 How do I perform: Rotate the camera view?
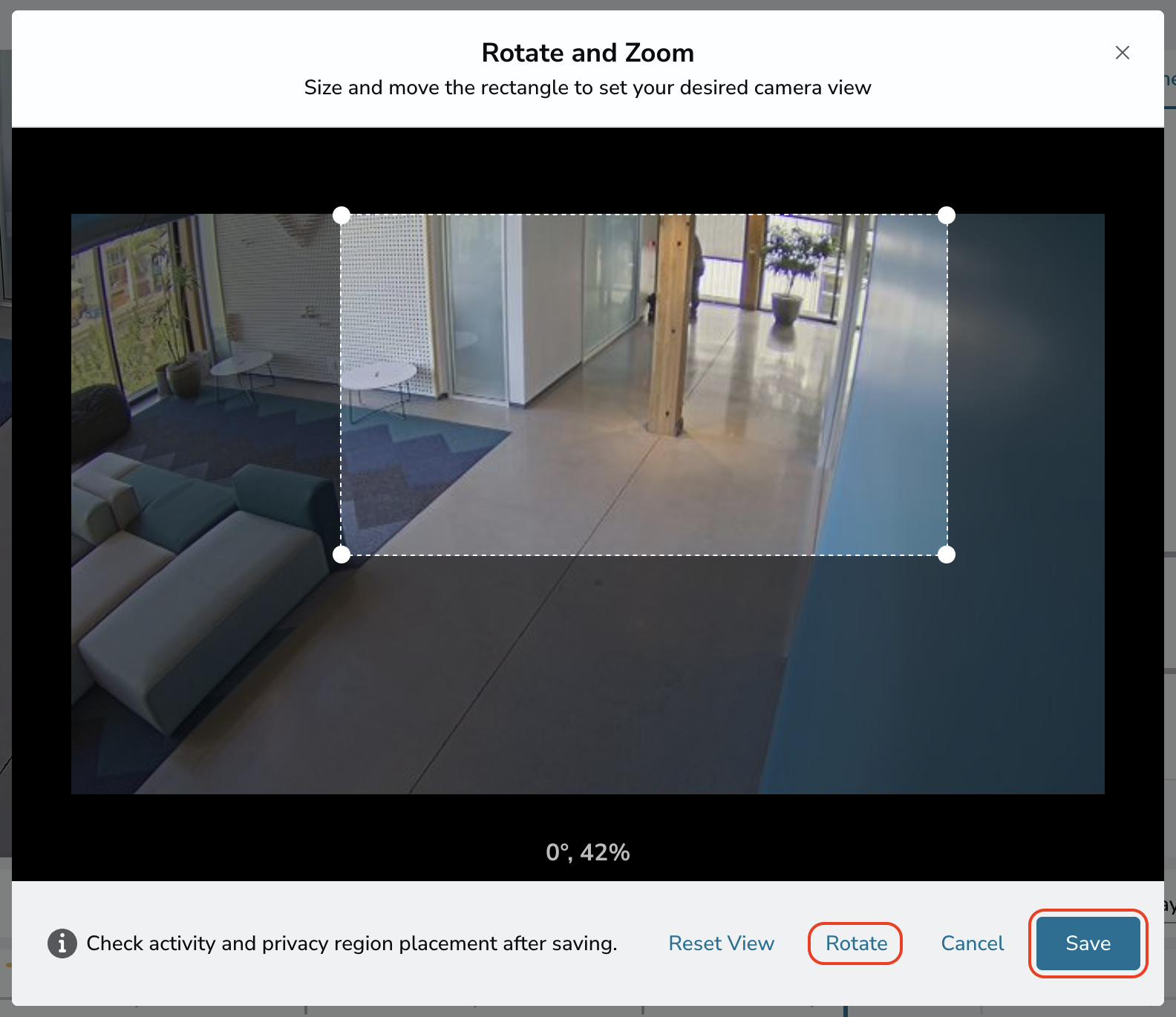tap(856, 944)
